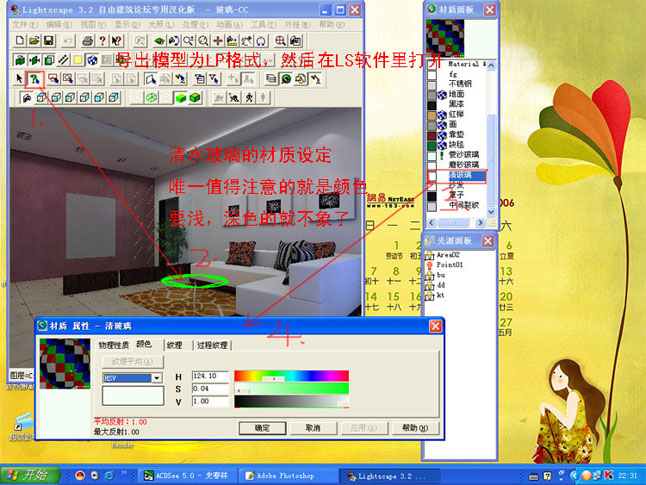Select the kt light in the light panel
646x485 pixels.
tap(440, 295)
